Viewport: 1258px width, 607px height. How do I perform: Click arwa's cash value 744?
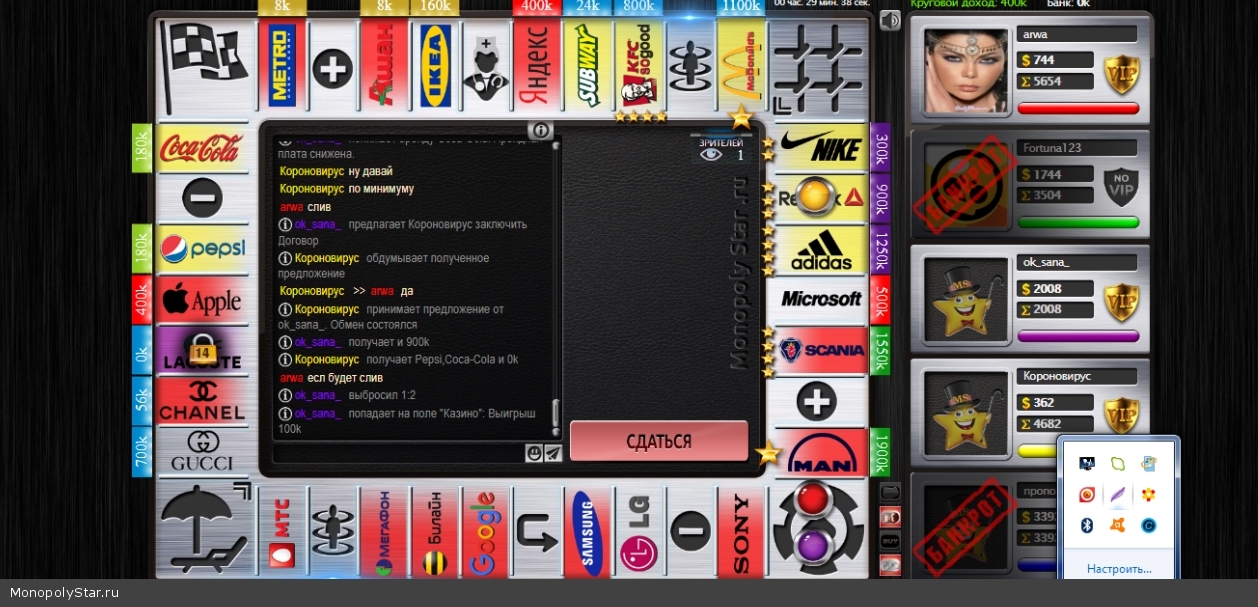(x=1045, y=60)
